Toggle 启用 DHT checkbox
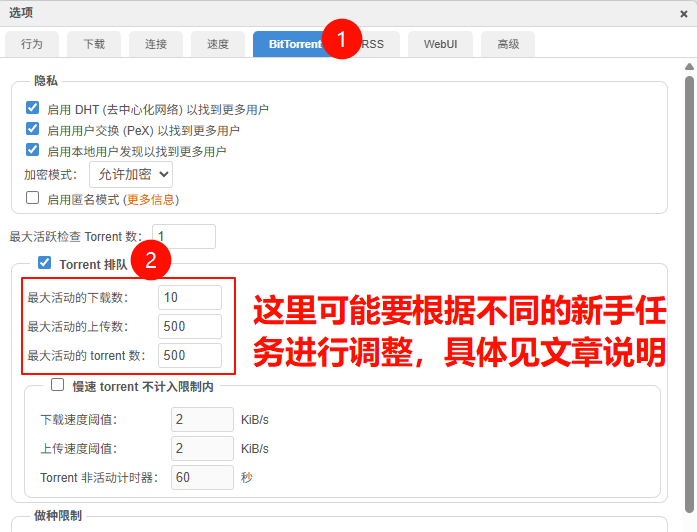This screenshot has height=532, width=697. pyautogui.click(x=32, y=108)
